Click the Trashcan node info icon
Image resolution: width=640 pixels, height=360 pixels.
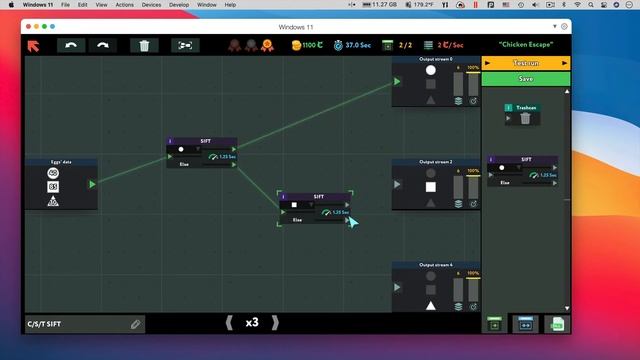508,108
